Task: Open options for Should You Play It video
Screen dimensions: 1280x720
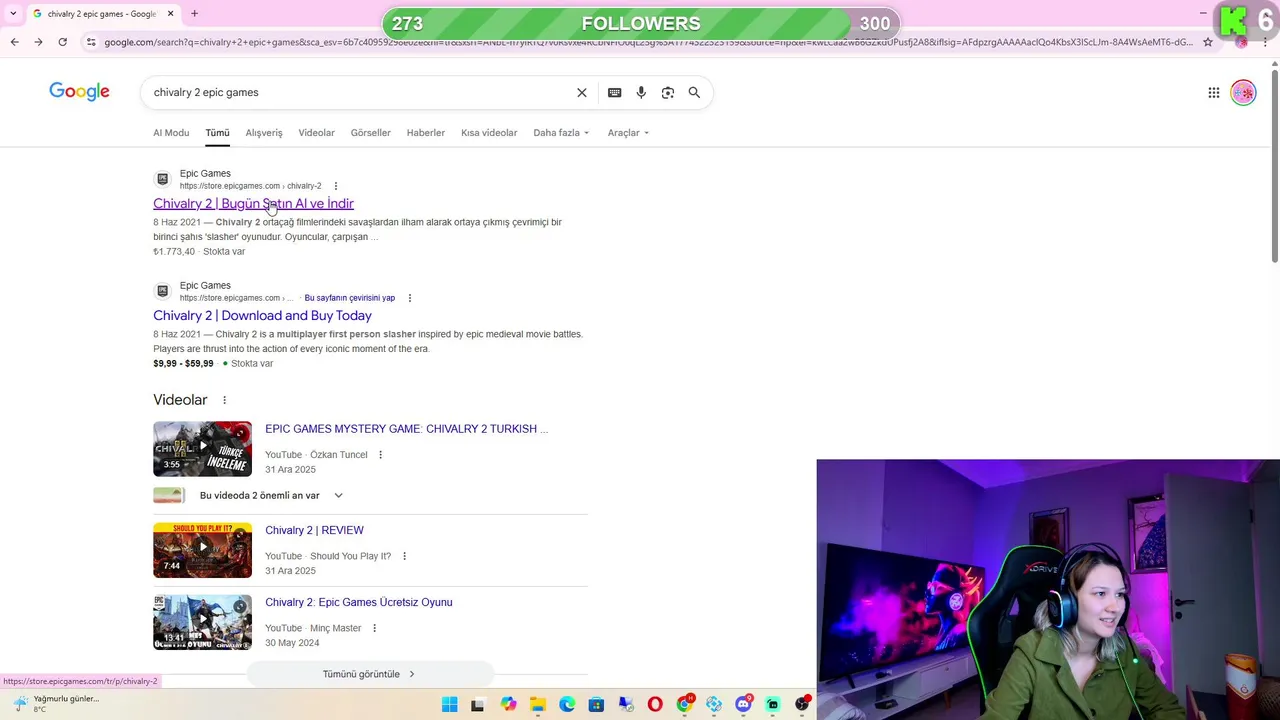Action: click(x=404, y=556)
